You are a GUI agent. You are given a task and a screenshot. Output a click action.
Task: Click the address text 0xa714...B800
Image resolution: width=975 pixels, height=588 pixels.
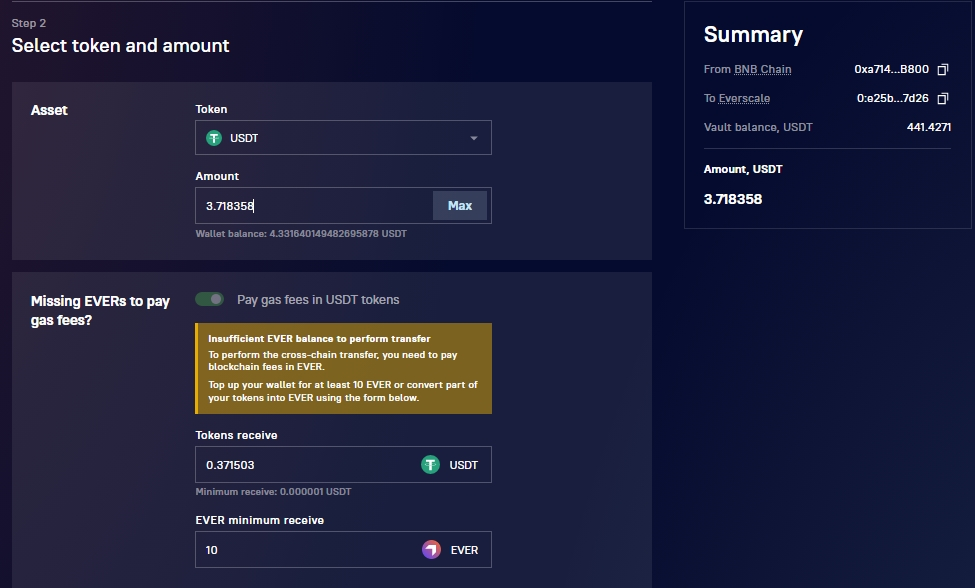(891, 69)
